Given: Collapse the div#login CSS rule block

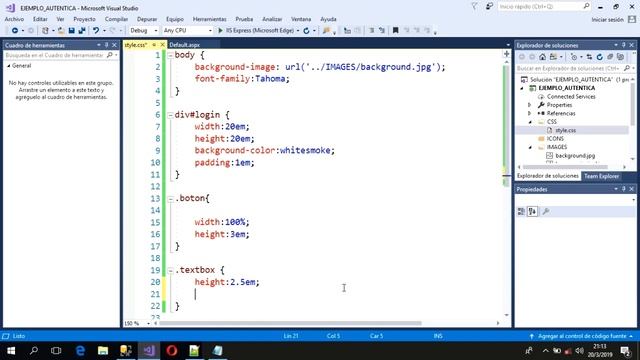Looking at the screenshot, I should pos(170,115).
